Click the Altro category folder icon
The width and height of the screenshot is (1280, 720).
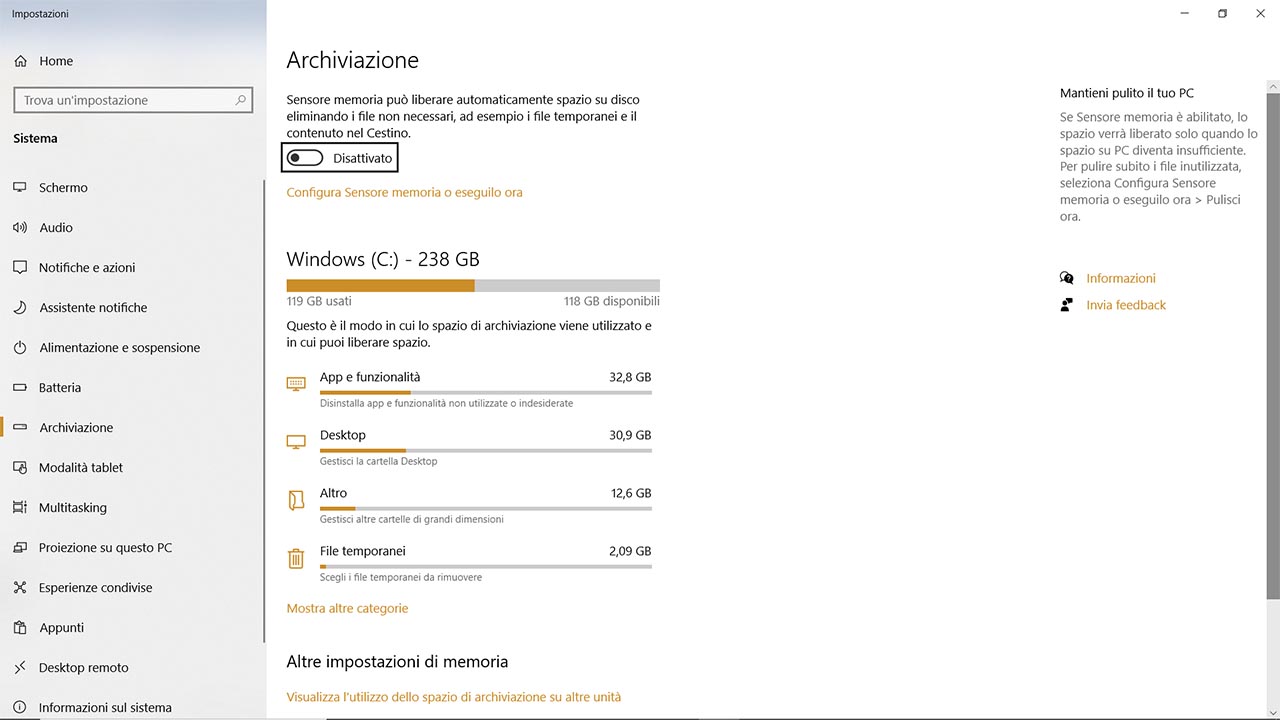click(x=296, y=500)
